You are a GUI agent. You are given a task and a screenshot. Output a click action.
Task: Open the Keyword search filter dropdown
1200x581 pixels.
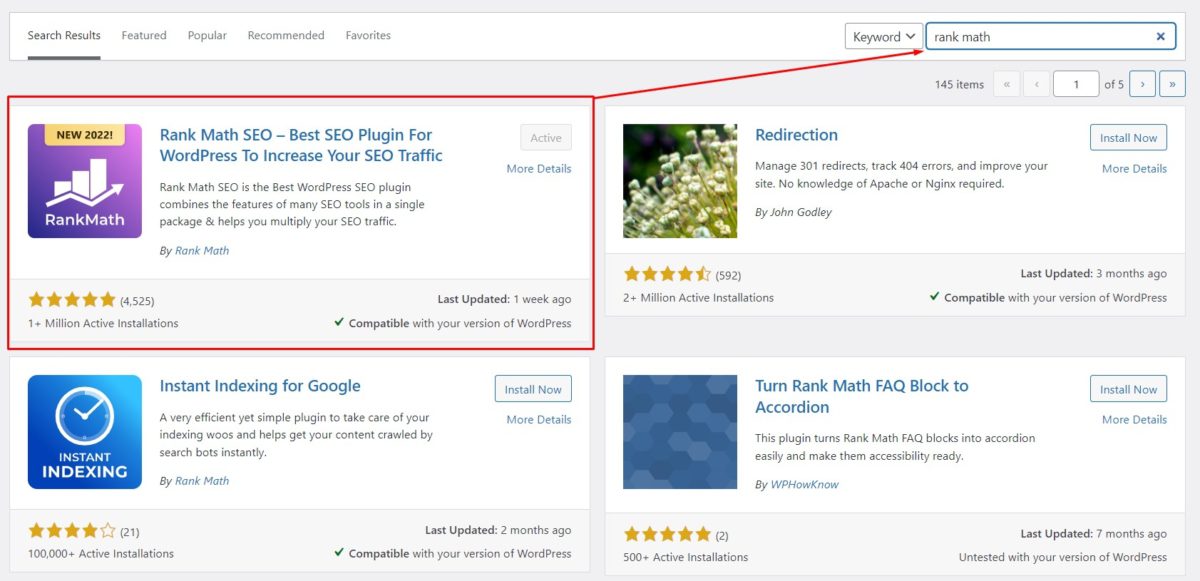click(883, 36)
